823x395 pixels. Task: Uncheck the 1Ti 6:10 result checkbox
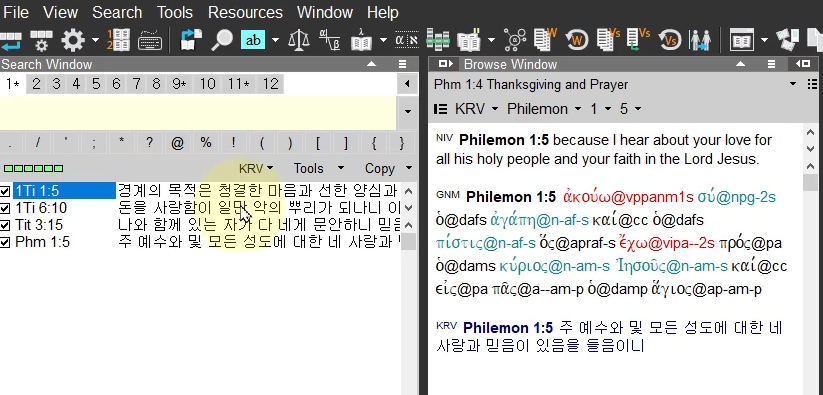[x=5, y=208]
